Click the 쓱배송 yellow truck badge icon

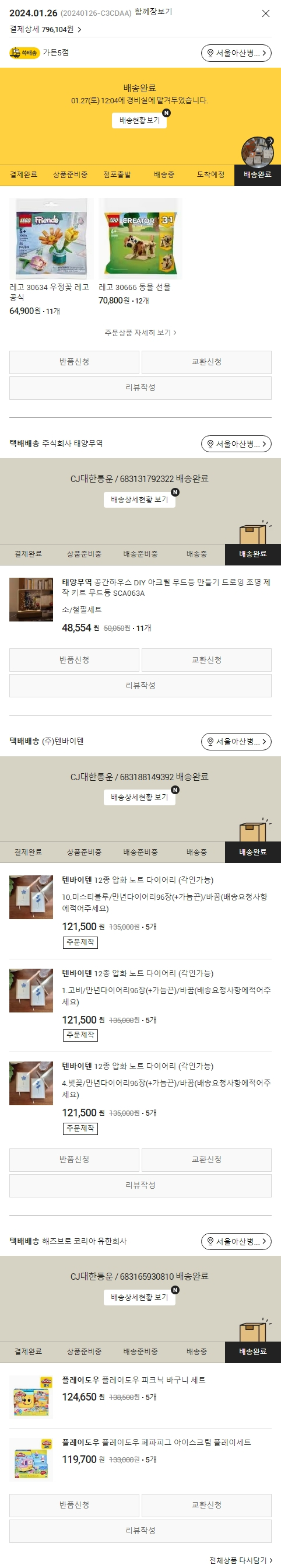[24, 53]
